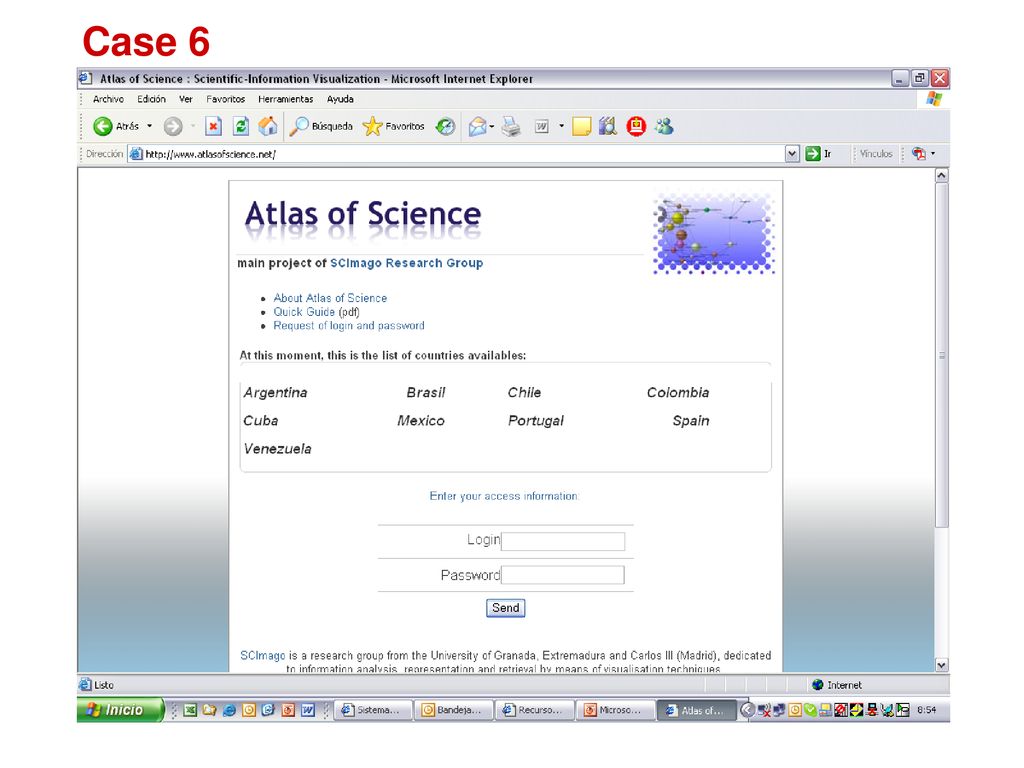Open Búsqueda search pane
Viewport: 1024px width, 768px height.
click(321, 126)
